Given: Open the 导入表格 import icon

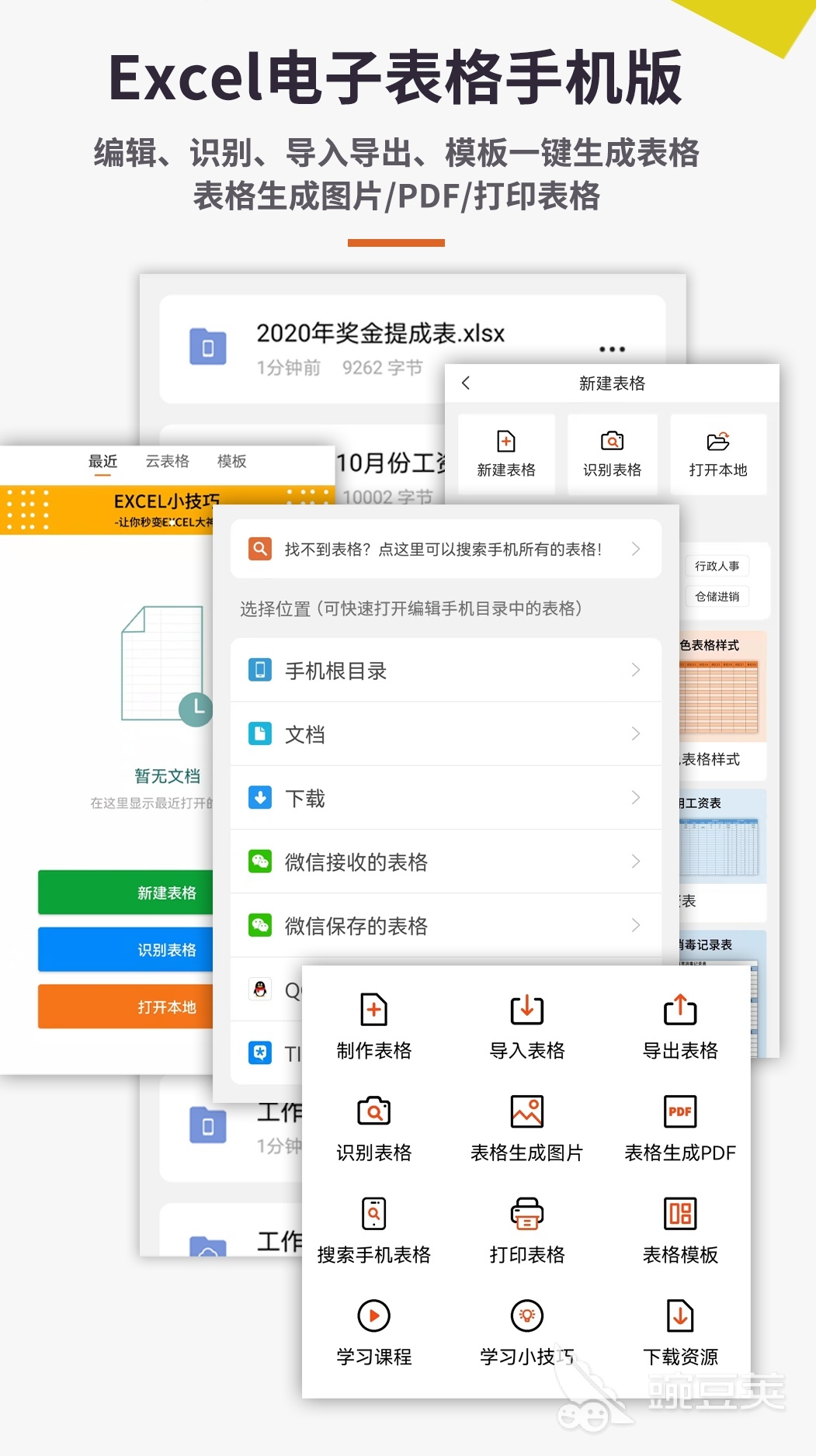Looking at the screenshot, I should coord(526,1010).
